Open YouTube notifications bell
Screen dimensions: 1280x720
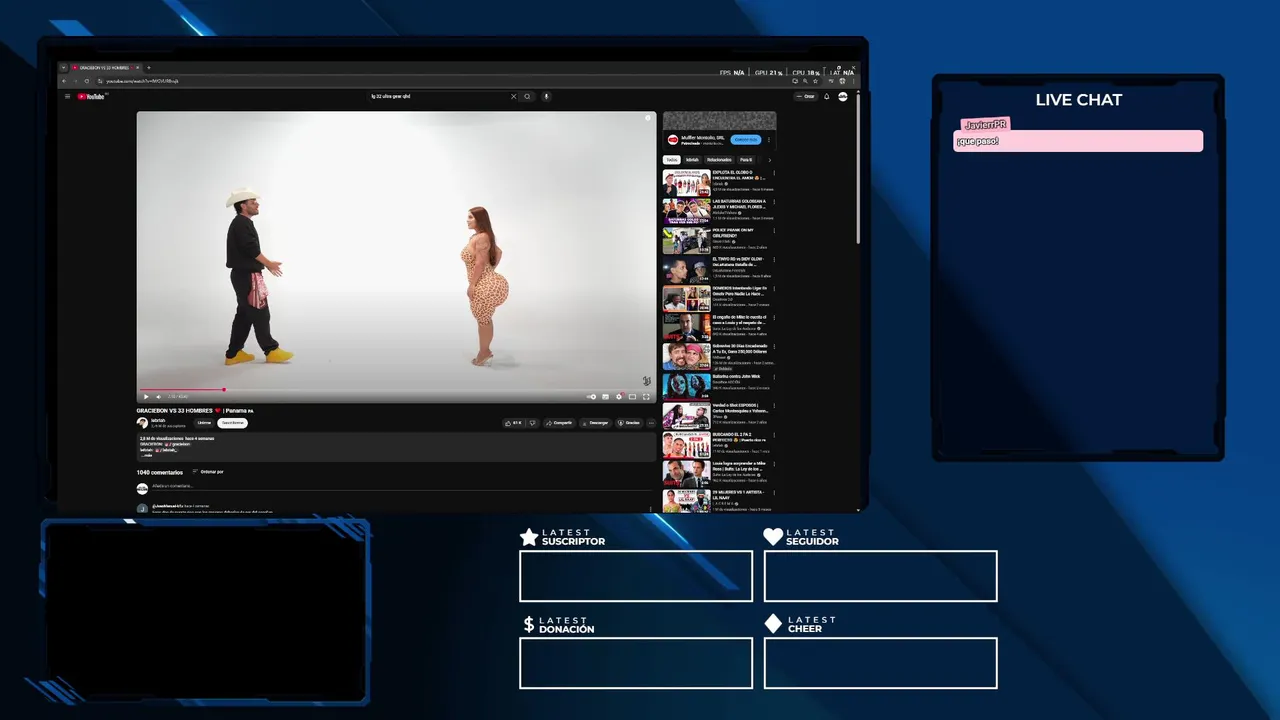[827, 96]
